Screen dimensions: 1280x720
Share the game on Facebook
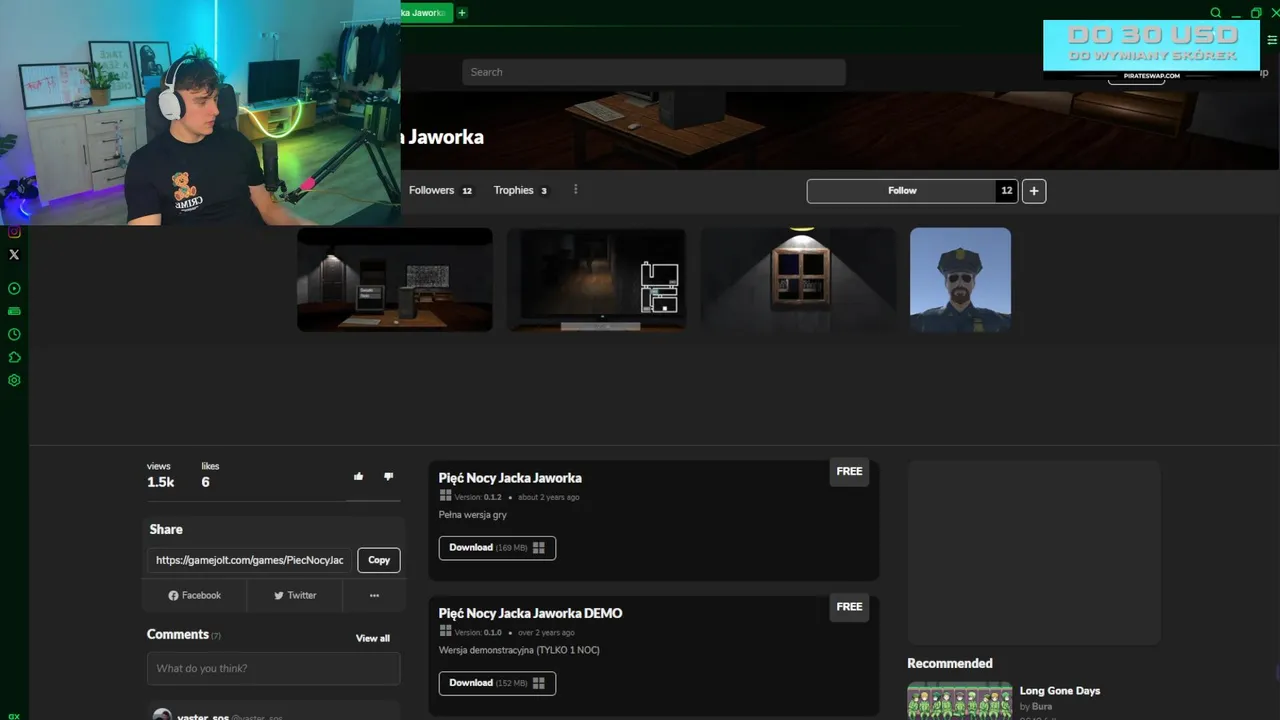click(194, 595)
